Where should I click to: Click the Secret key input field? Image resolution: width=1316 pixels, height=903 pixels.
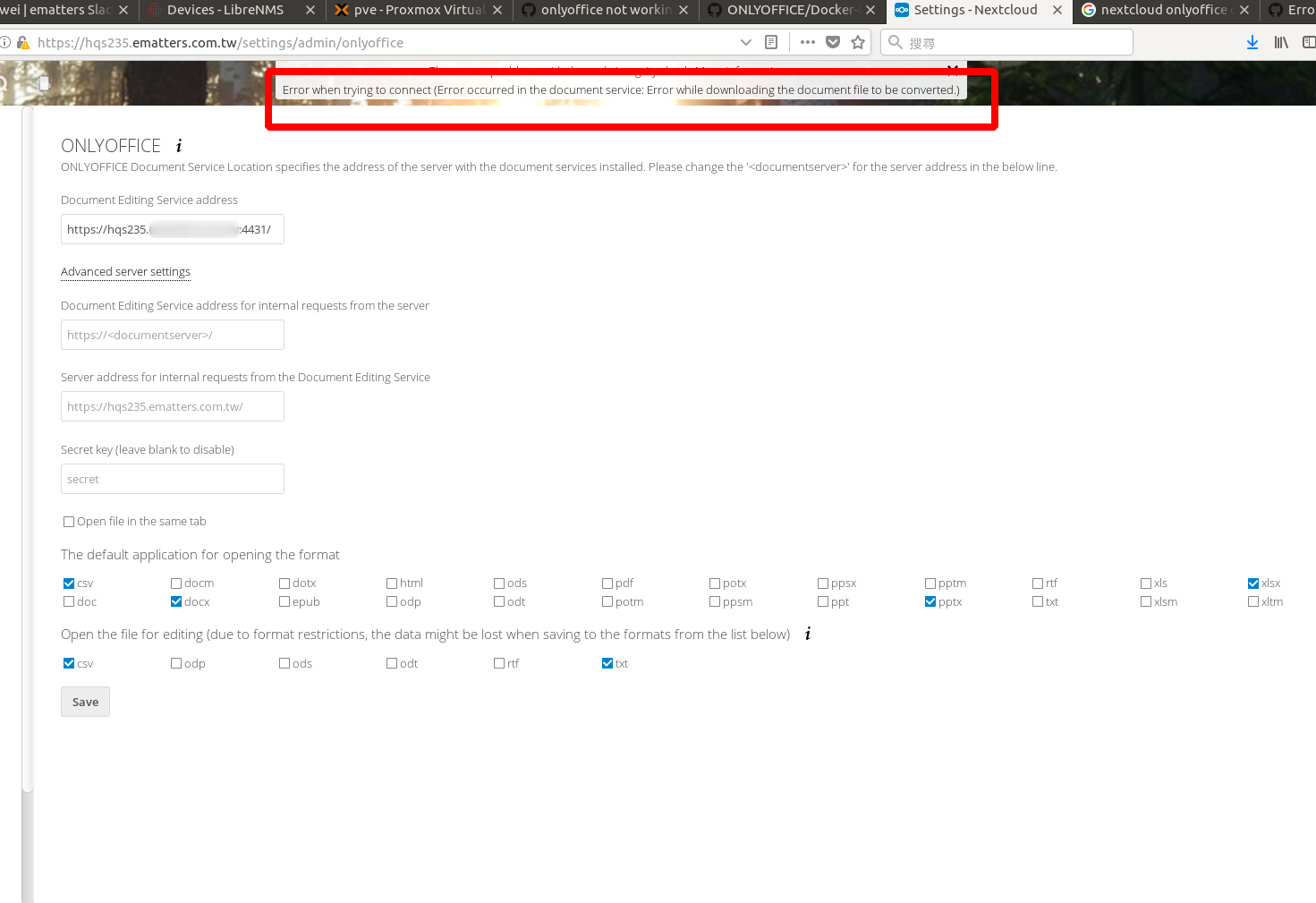click(x=173, y=479)
